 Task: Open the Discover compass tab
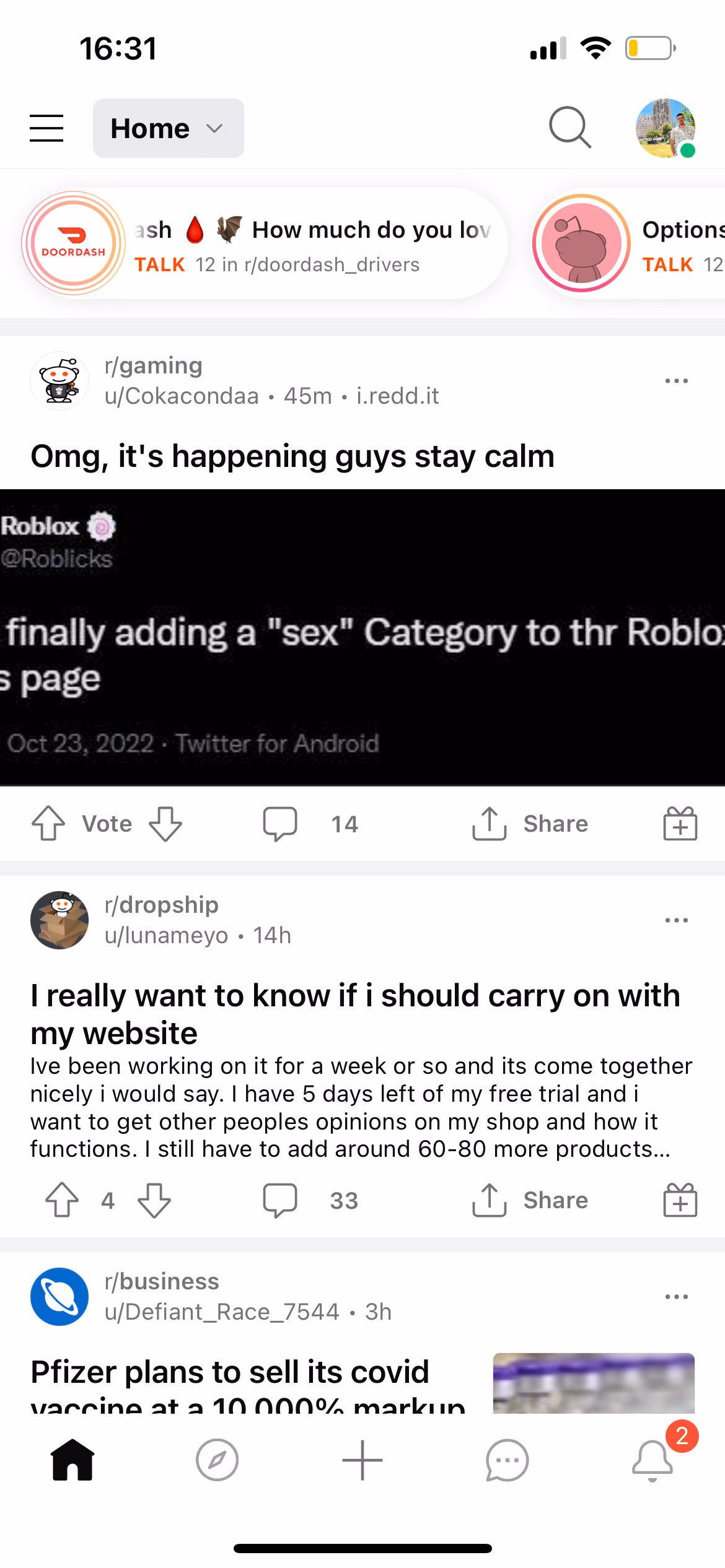217,1460
